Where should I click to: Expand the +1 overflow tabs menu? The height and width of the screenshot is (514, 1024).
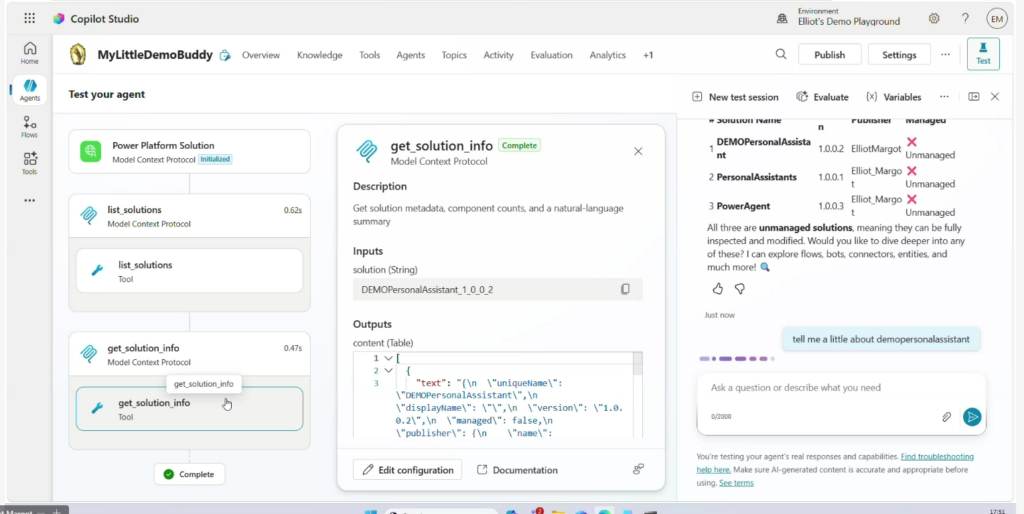(x=648, y=55)
